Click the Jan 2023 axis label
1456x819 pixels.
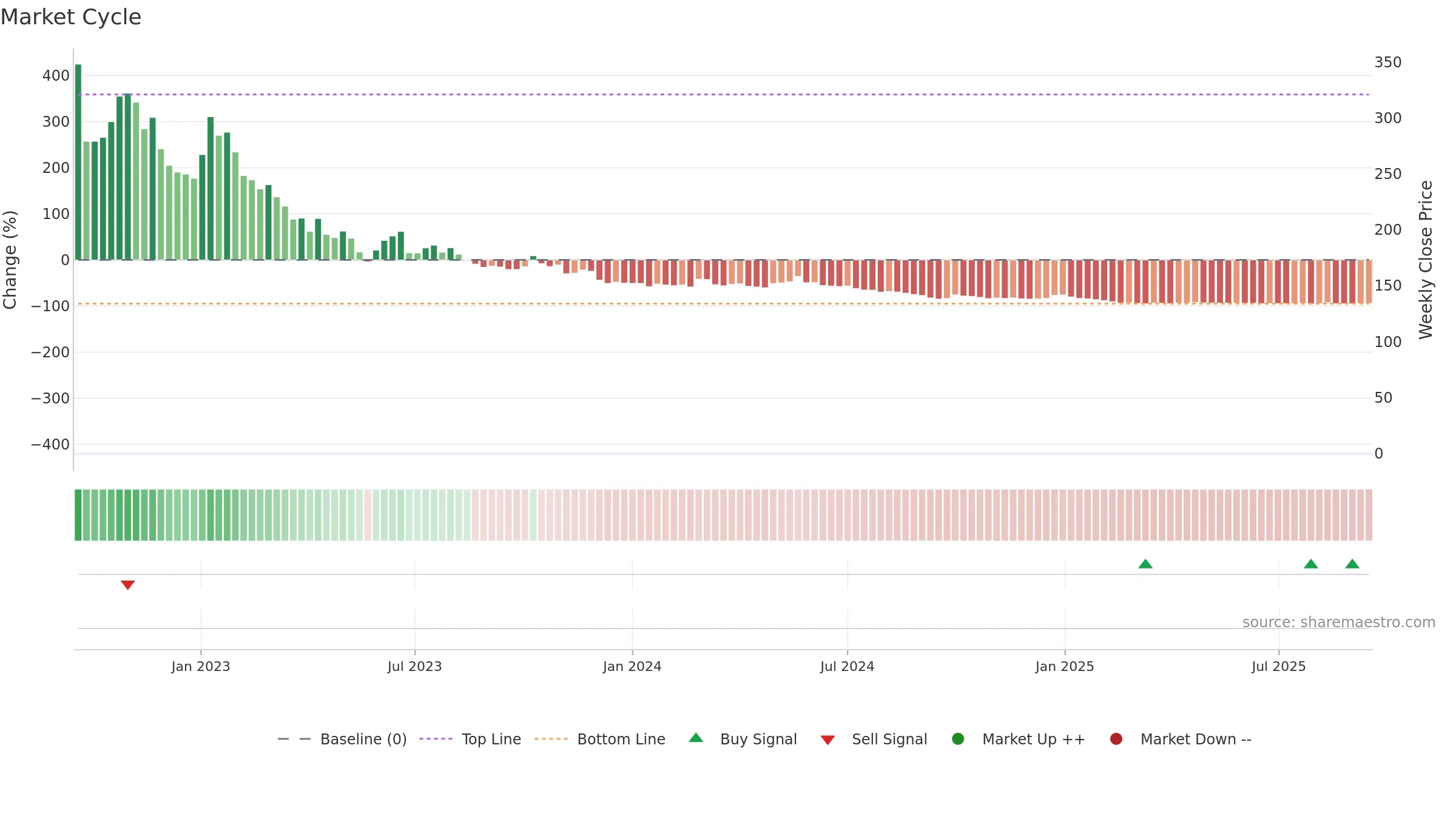201,667
